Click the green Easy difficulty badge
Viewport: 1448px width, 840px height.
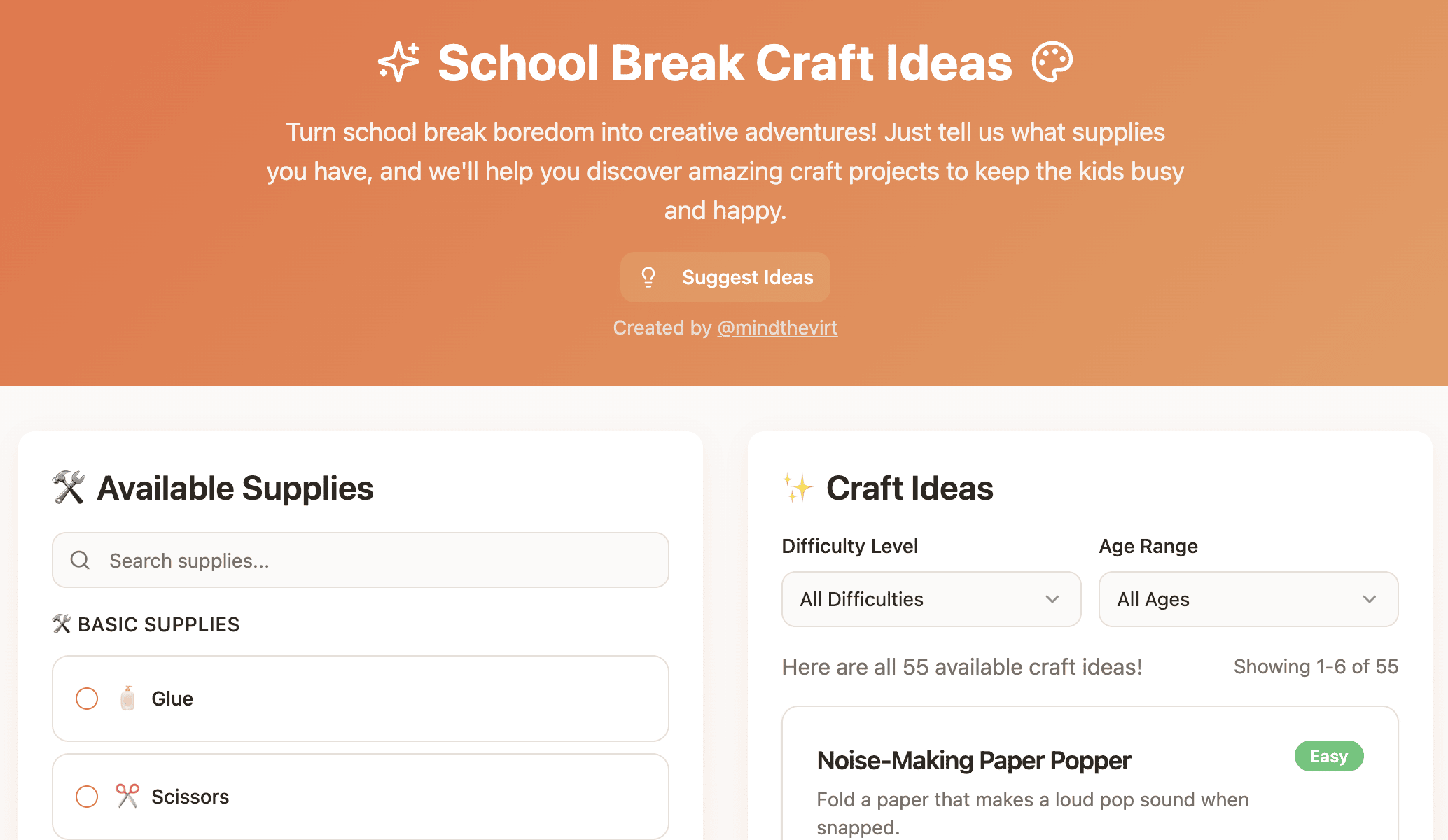(x=1328, y=756)
